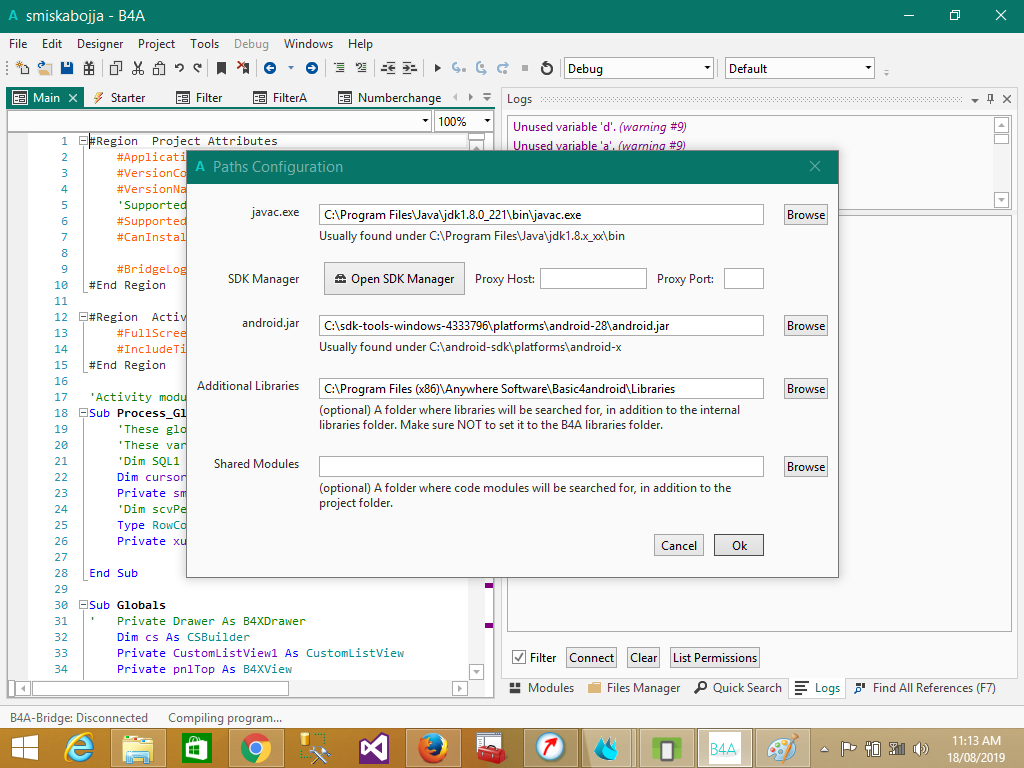Toggle bookmark with the bookmark icon
1024x768 pixels.
point(221,69)
